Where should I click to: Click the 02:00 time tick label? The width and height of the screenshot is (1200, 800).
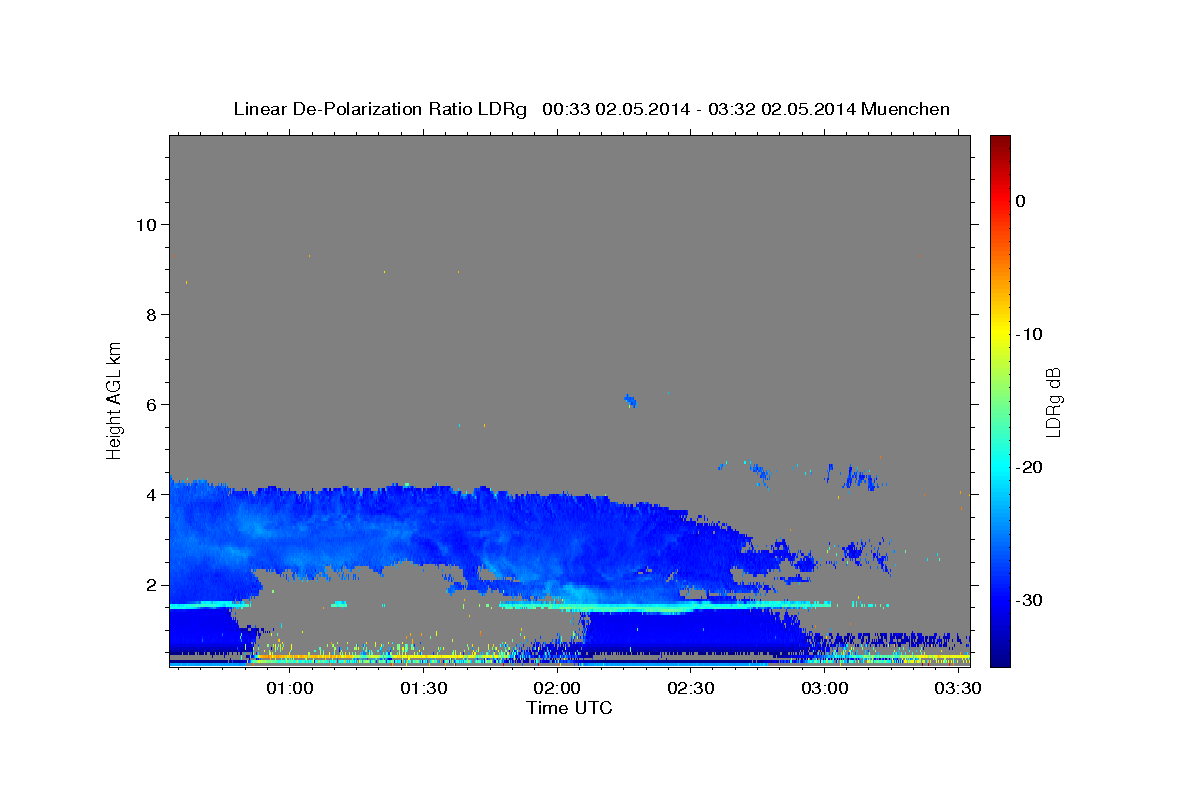pyautogui.click(x=557, y=689)
